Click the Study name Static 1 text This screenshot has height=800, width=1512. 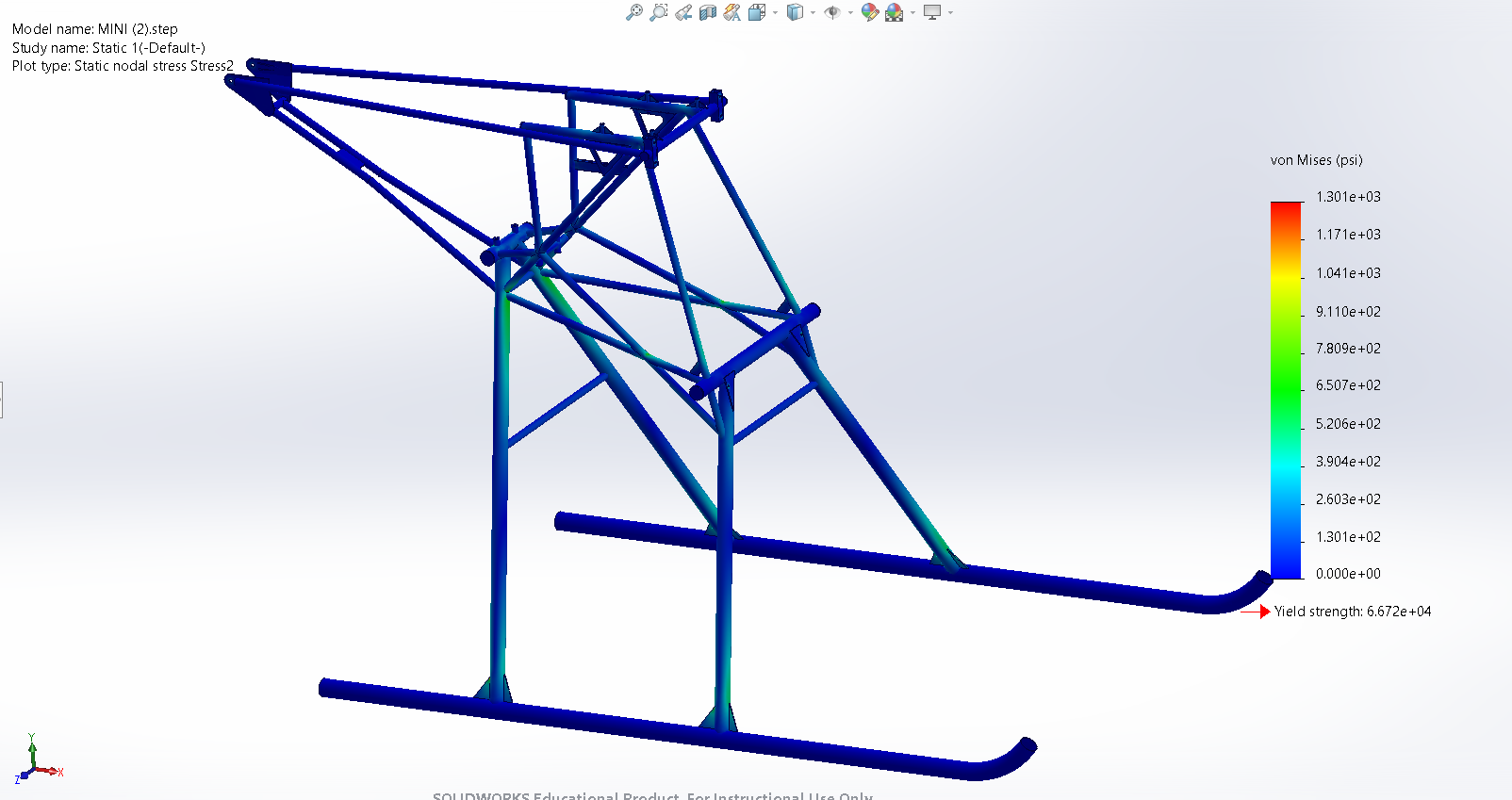coord(108,48)
